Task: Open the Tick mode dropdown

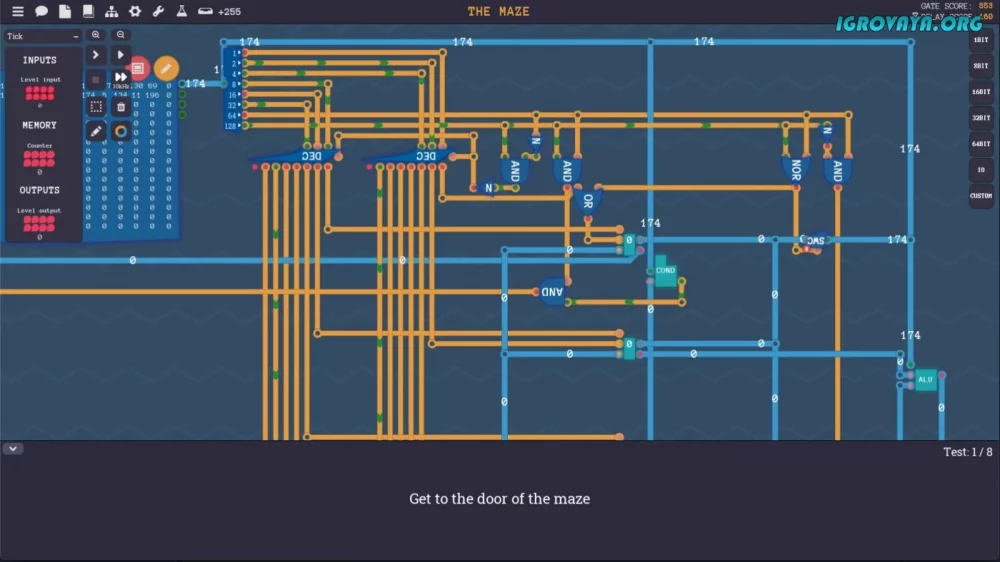Action: click(42, 36)
